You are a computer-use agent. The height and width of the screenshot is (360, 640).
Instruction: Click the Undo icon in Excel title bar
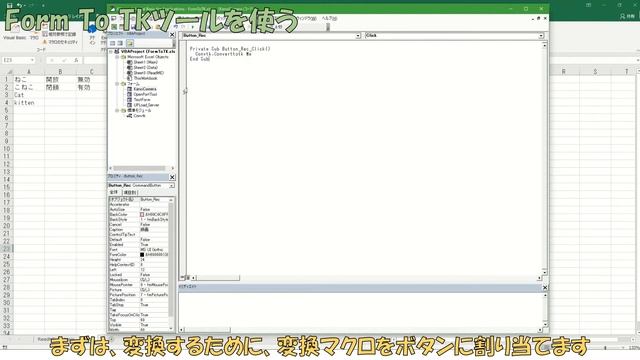click(x=20, y=5)
